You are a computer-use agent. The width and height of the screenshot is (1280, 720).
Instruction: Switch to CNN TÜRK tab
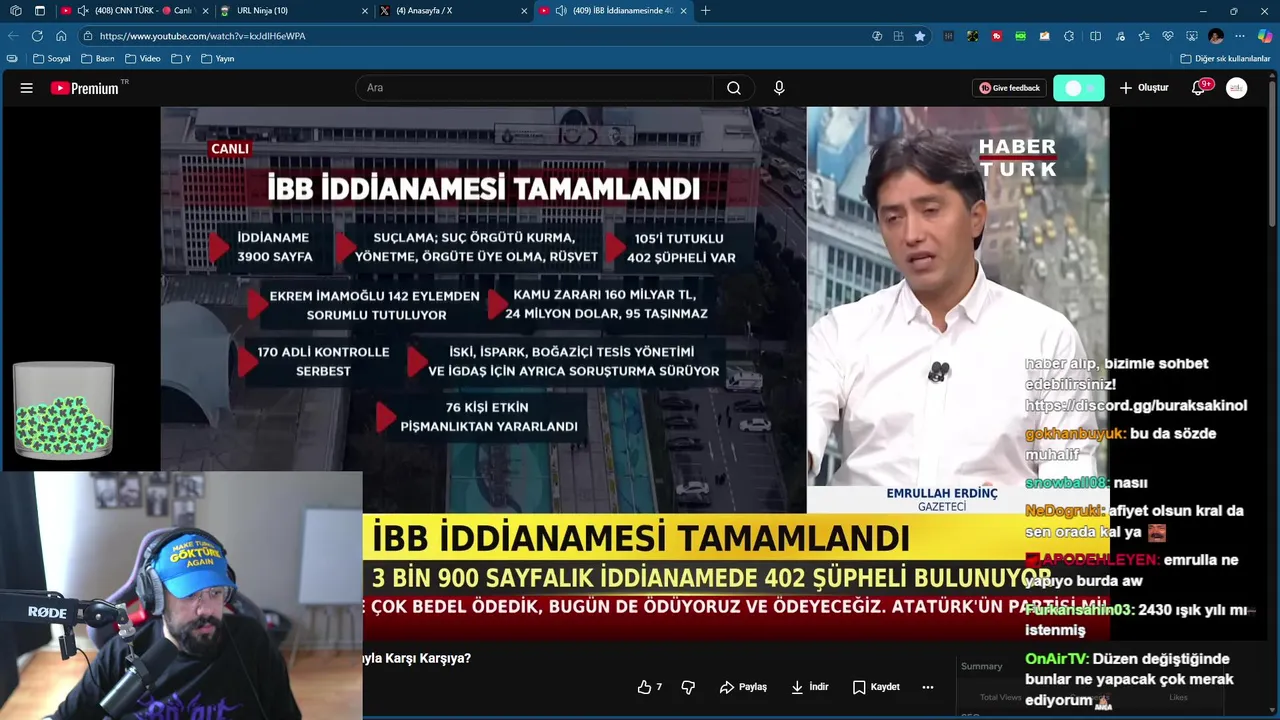134,11
